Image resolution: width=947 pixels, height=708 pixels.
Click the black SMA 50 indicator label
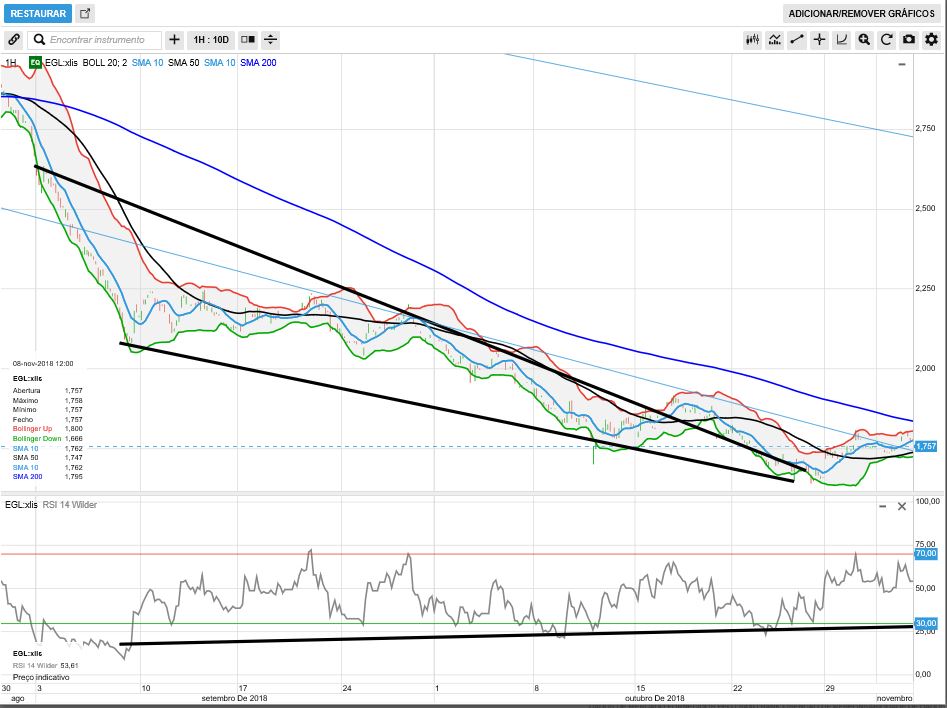184,62
